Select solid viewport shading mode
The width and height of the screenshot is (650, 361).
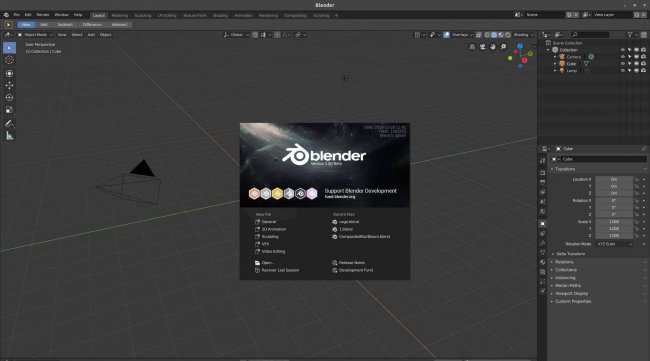pyautogui.click(x=494, y=35)
